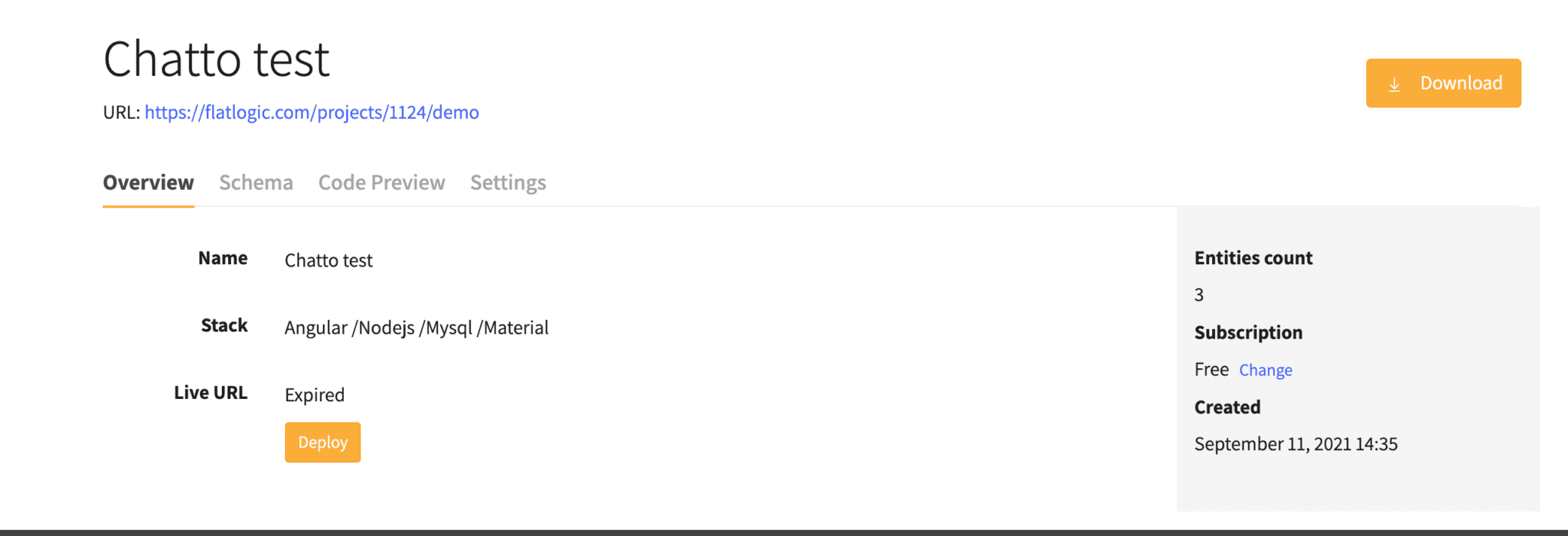Image resolution: width=1568 pixels, height=536 pixels.
Task: Open the project demo URL link
Action: pyautogui.click(x=312, y=112)
